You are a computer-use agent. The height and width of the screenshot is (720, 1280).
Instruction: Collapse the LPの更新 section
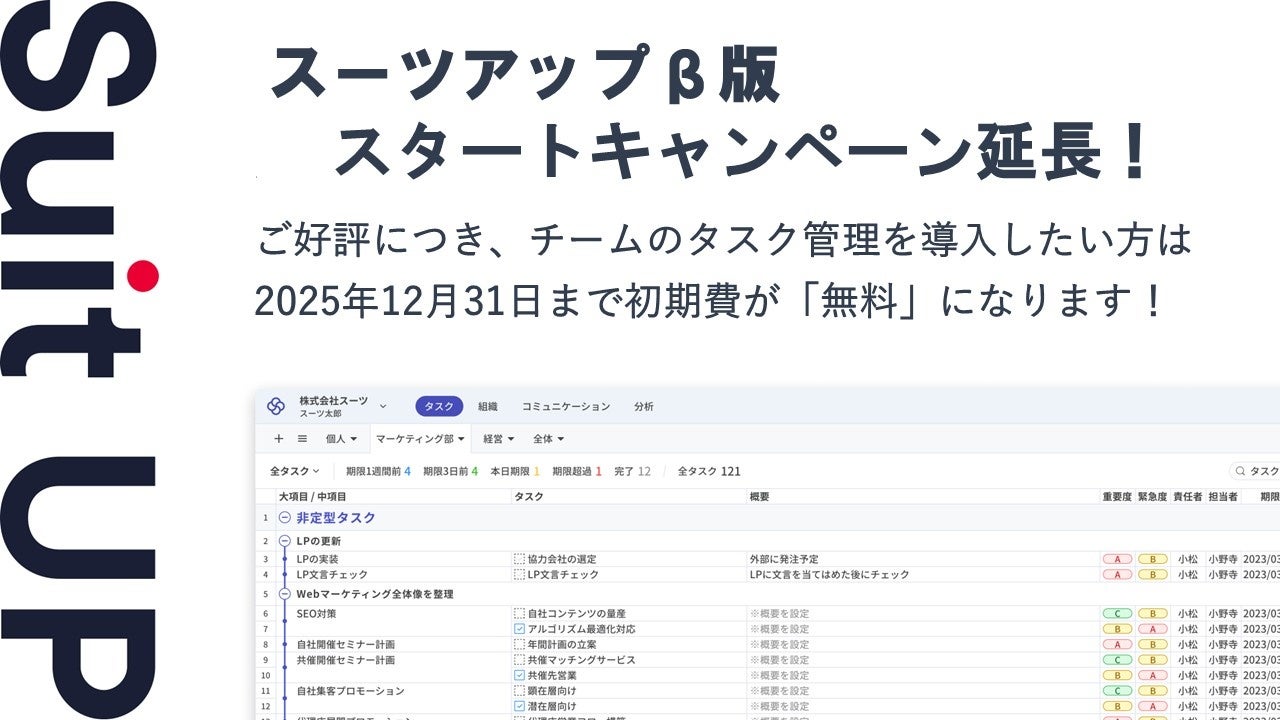tap(284, 540)
